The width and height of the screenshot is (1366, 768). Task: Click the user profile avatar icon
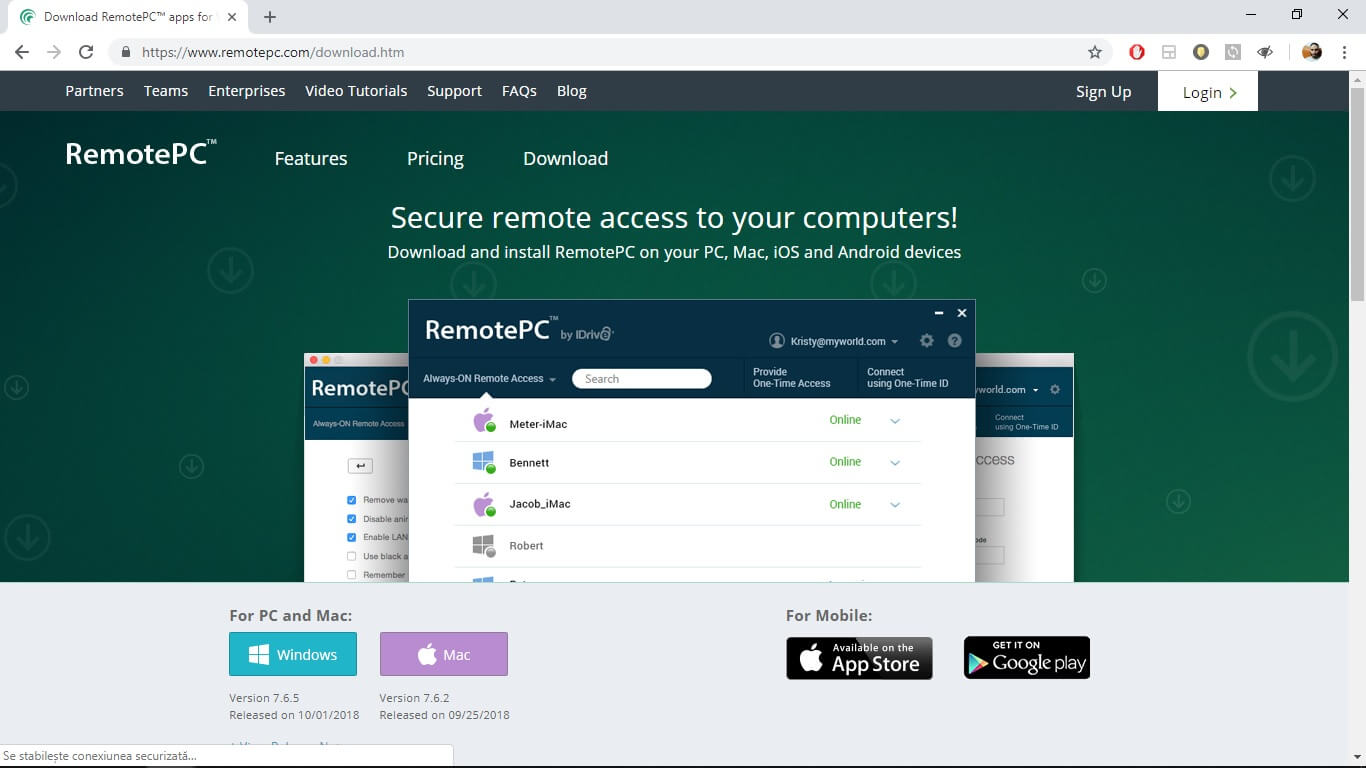pyautogui.click(x=1312, y=52)
